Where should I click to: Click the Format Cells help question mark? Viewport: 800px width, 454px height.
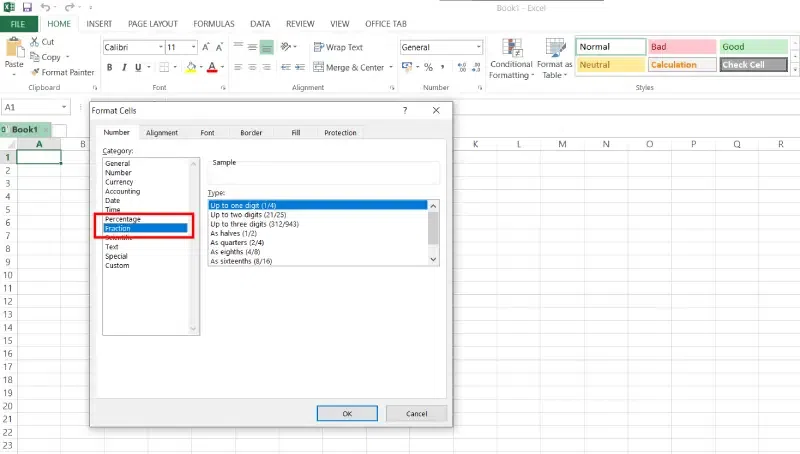(405, 111)
